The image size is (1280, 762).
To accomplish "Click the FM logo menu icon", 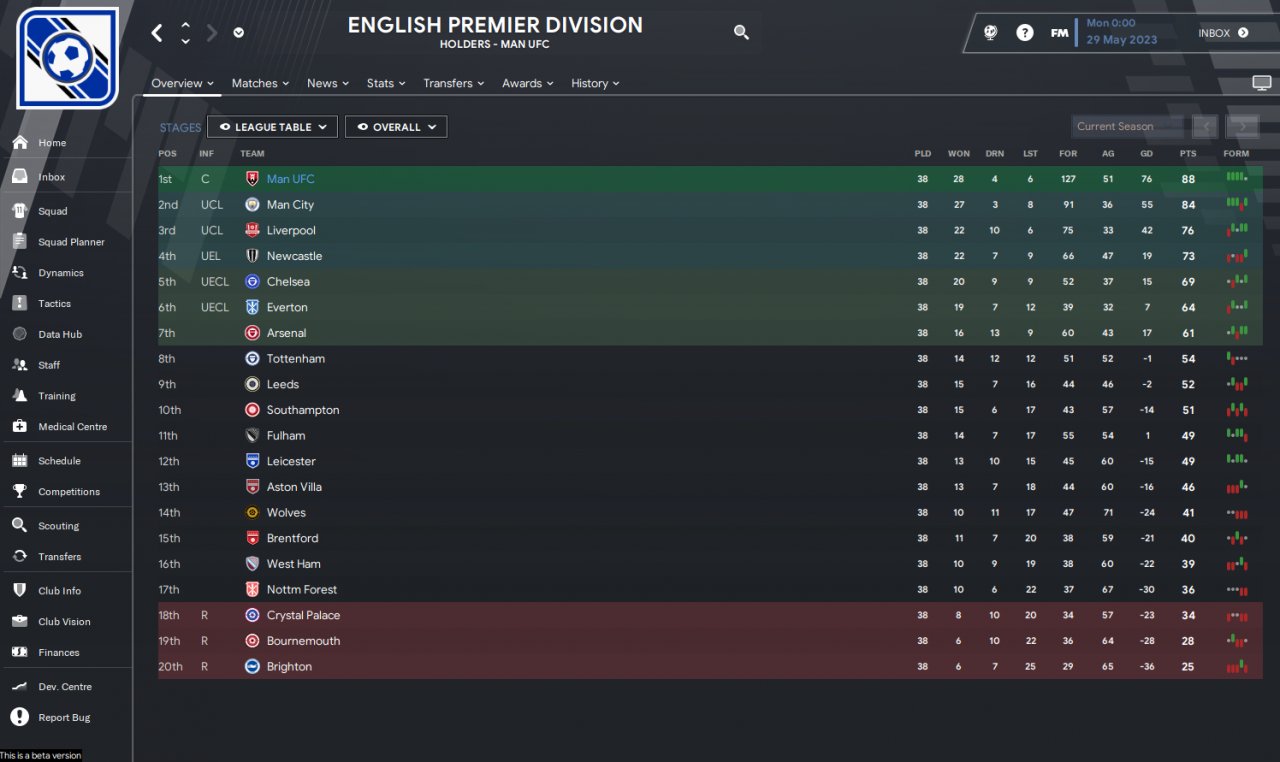I will pos(1059,33).
